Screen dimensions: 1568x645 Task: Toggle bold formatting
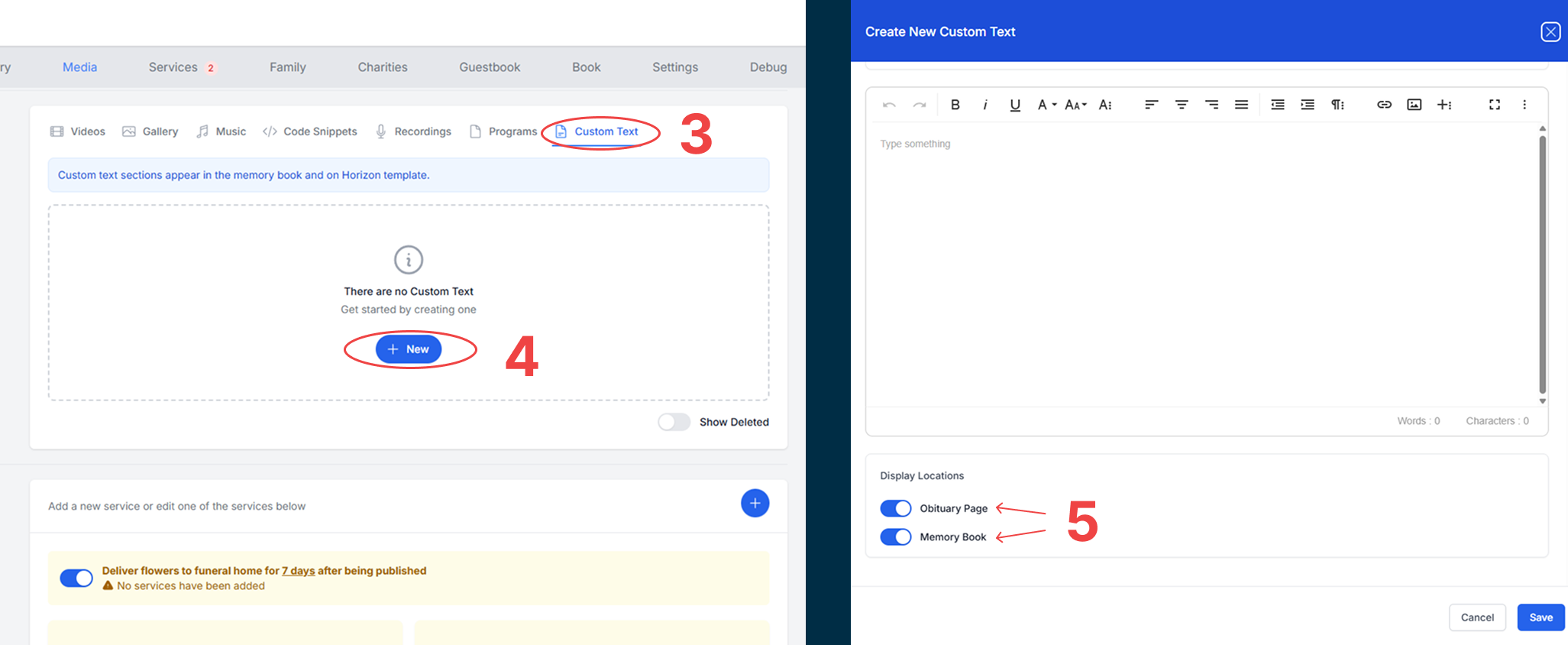pos(955,105)
